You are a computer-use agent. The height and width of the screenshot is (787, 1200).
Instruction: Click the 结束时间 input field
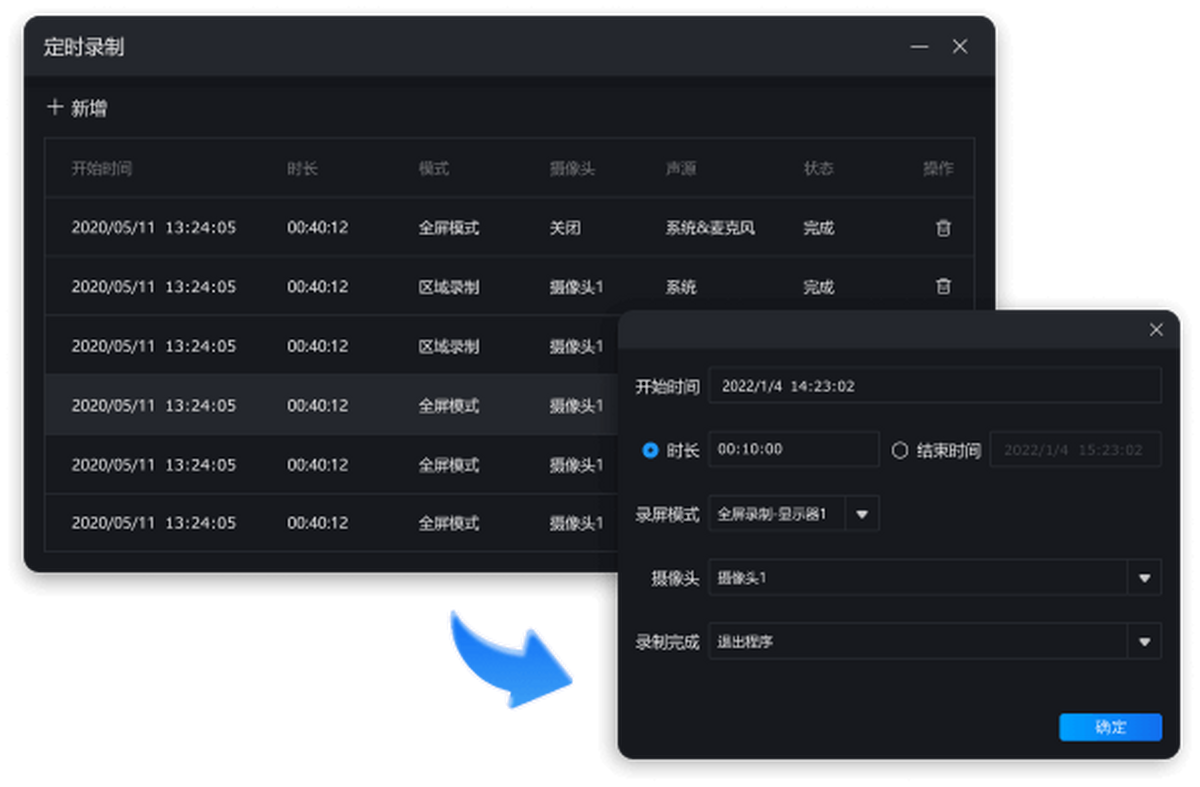coord(1074,450)
